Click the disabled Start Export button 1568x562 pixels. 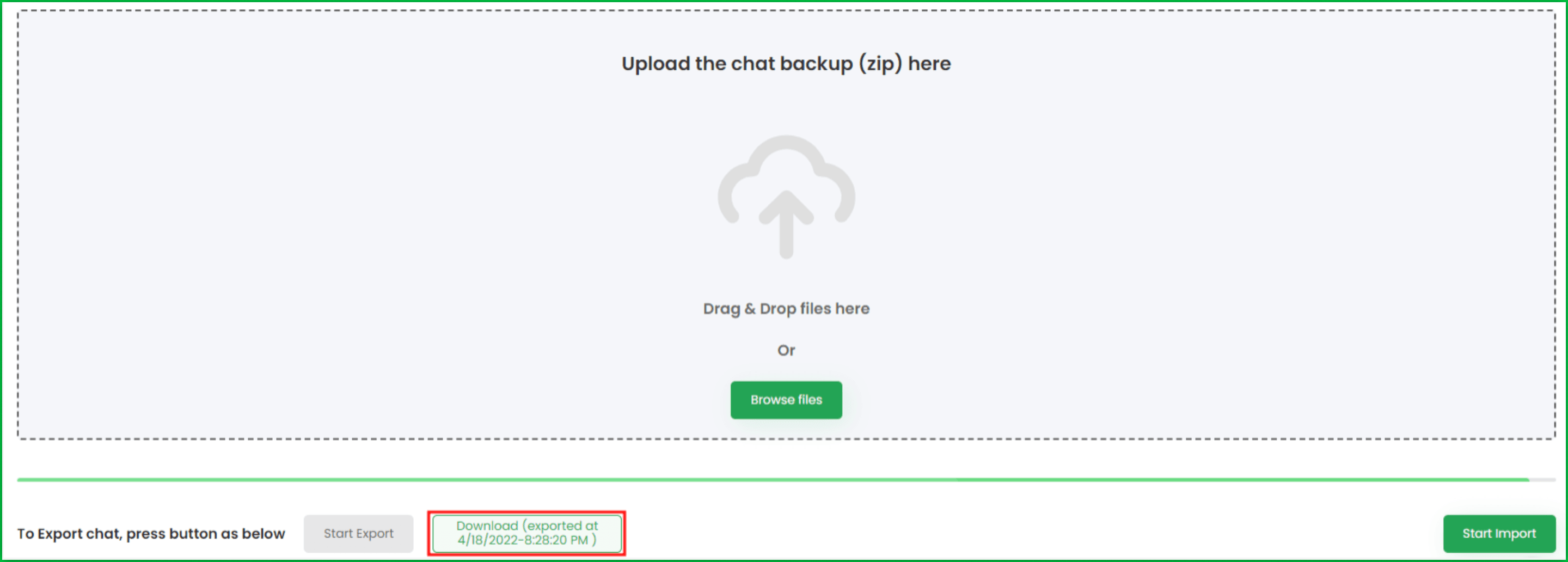click(x=359, y=533)
